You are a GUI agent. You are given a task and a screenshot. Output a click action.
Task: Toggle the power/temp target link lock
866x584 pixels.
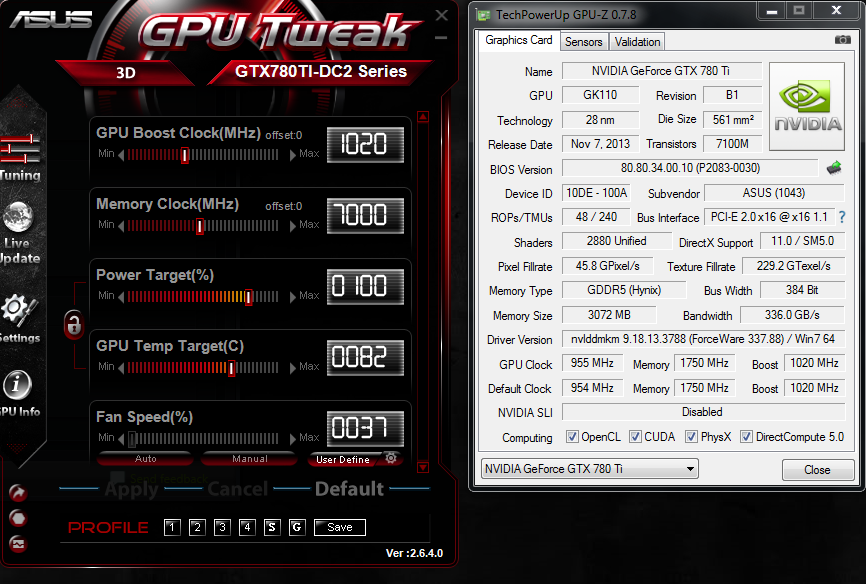click(73, 324)
